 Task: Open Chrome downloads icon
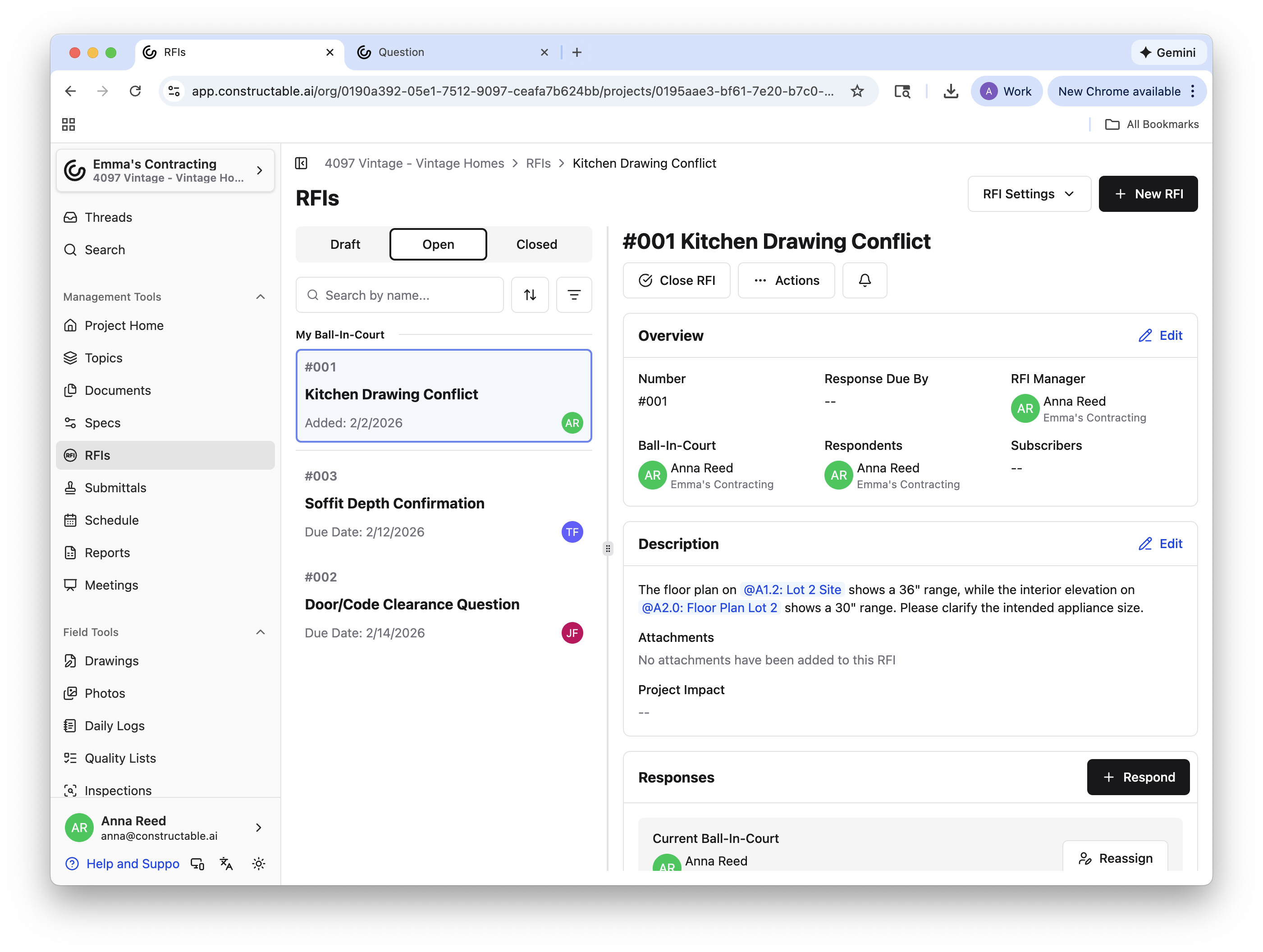tap(951, 92)
